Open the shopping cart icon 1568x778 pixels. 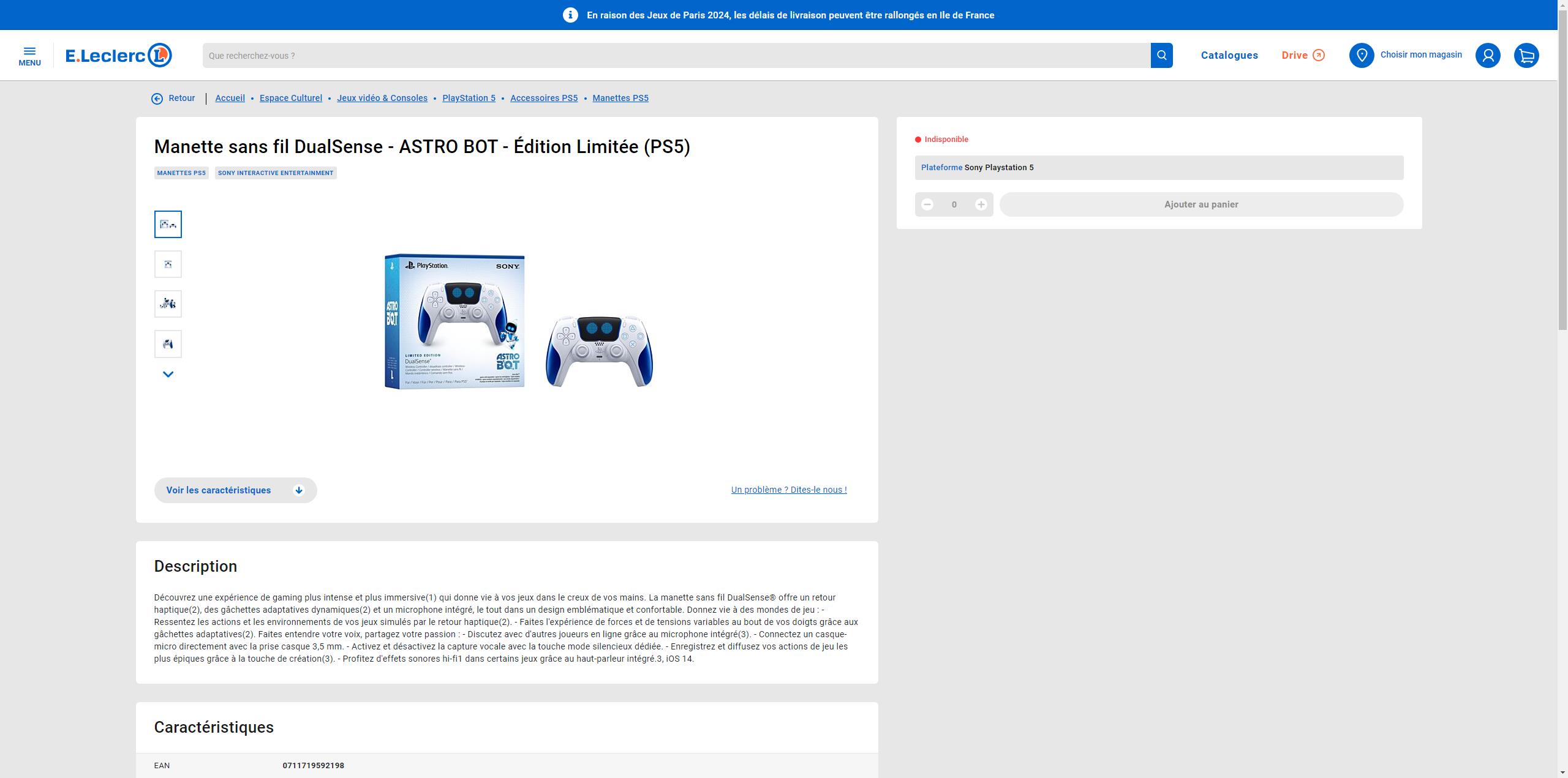click(x=1526, y=55)
